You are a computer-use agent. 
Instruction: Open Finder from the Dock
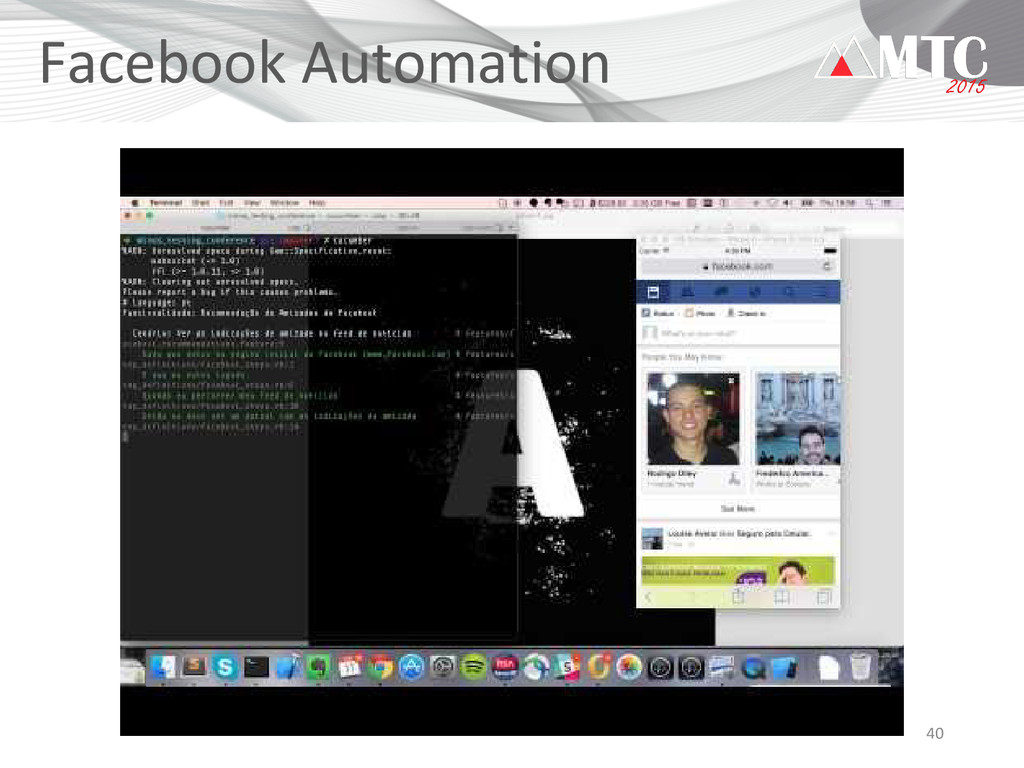pyautogui.click(x=162, y=667)
